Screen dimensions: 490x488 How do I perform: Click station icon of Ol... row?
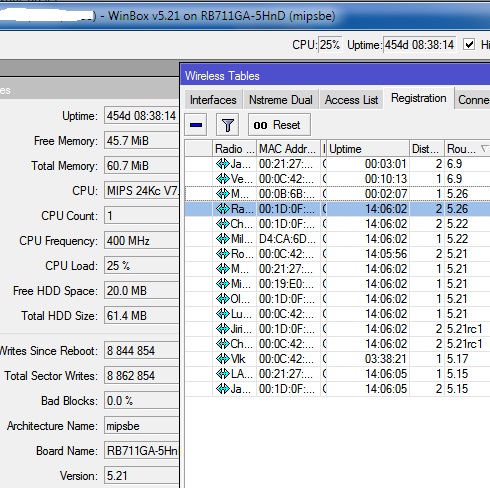click(x=222, y=299)
